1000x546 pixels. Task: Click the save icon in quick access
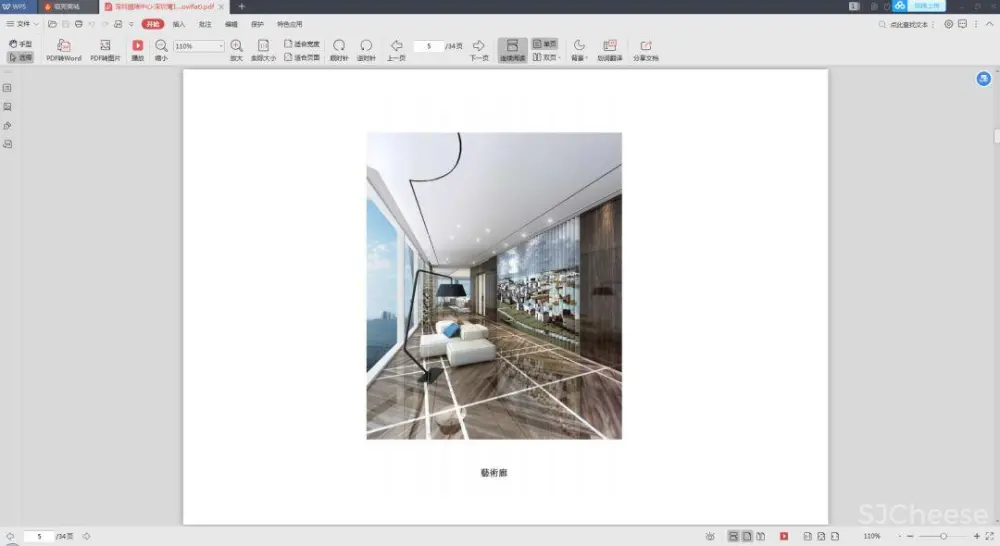pos(66,24)
